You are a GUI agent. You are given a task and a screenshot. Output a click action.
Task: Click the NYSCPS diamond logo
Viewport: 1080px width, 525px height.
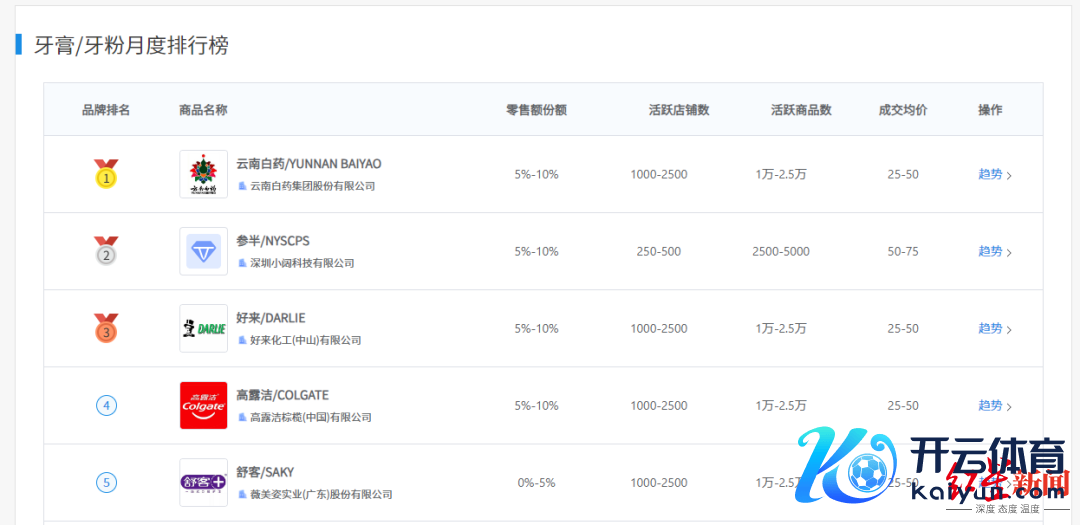(204, 251)
